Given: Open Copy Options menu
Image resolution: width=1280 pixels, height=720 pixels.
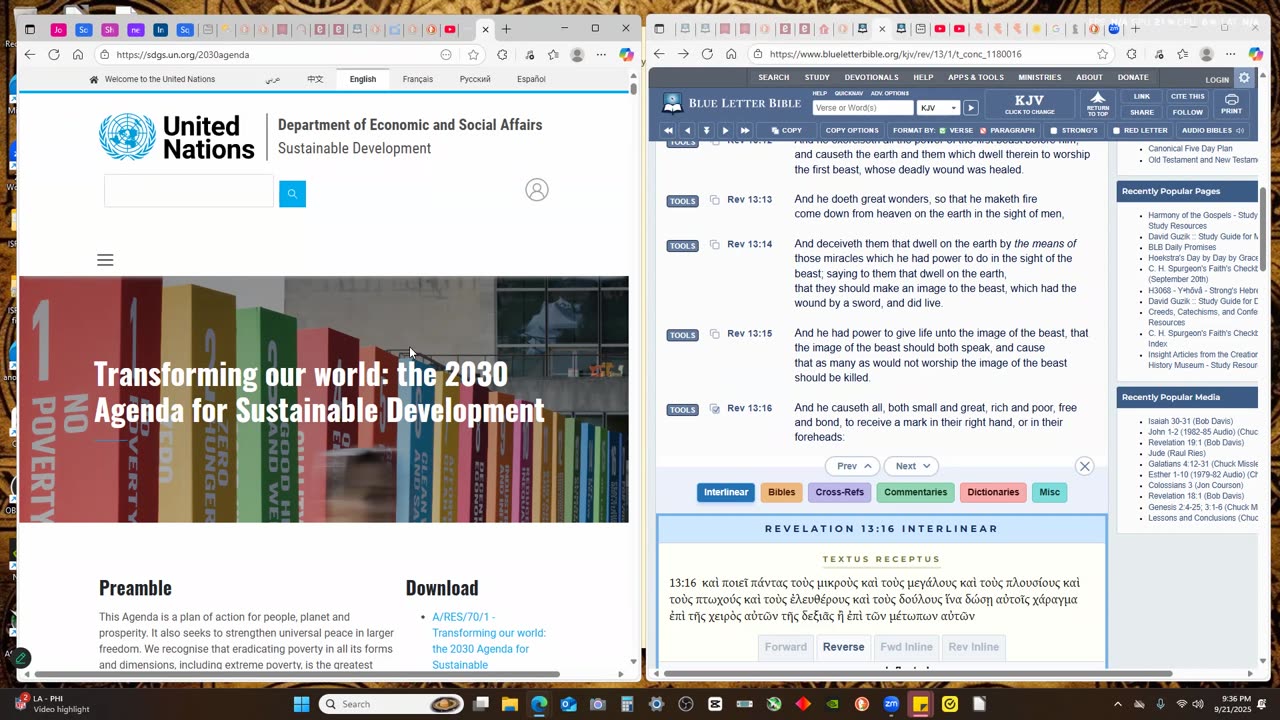Looking at the screenshot, I should tap(852, 131).
